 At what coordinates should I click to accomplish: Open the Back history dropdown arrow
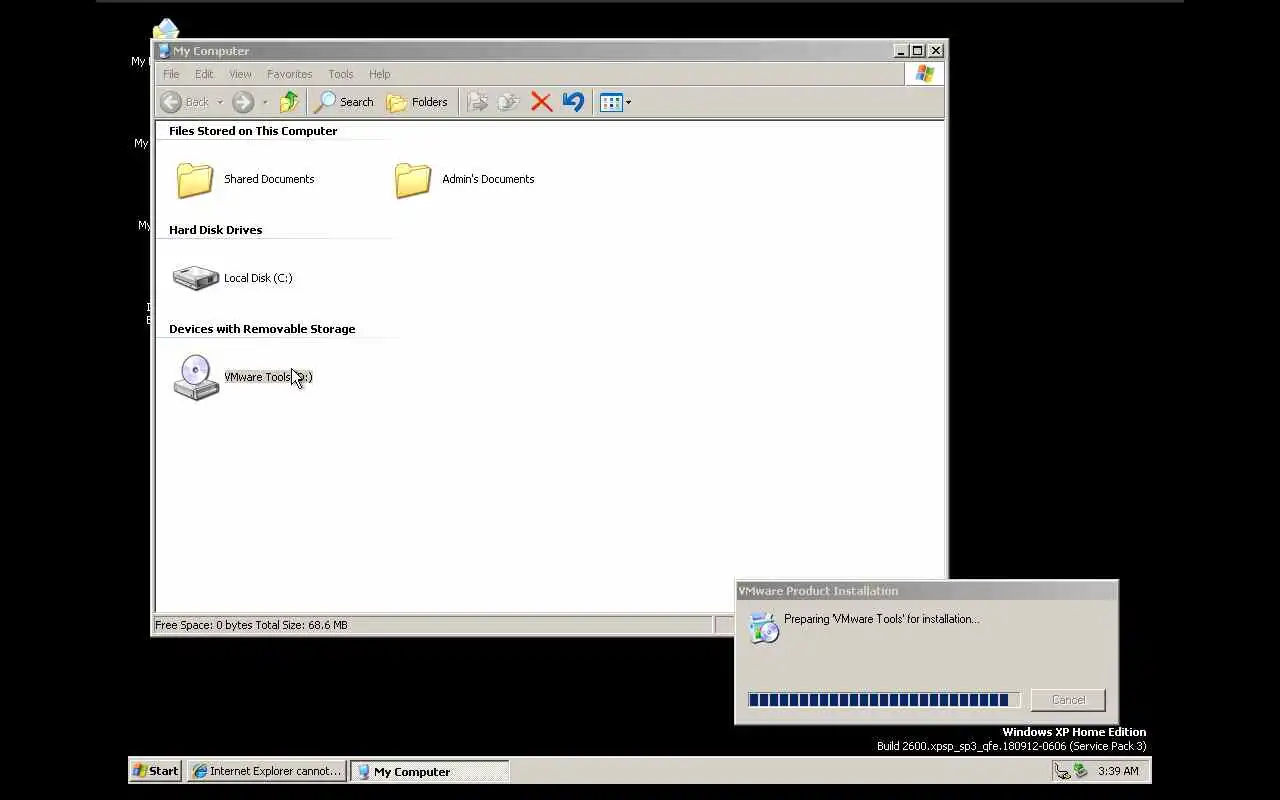pos(220,102)
